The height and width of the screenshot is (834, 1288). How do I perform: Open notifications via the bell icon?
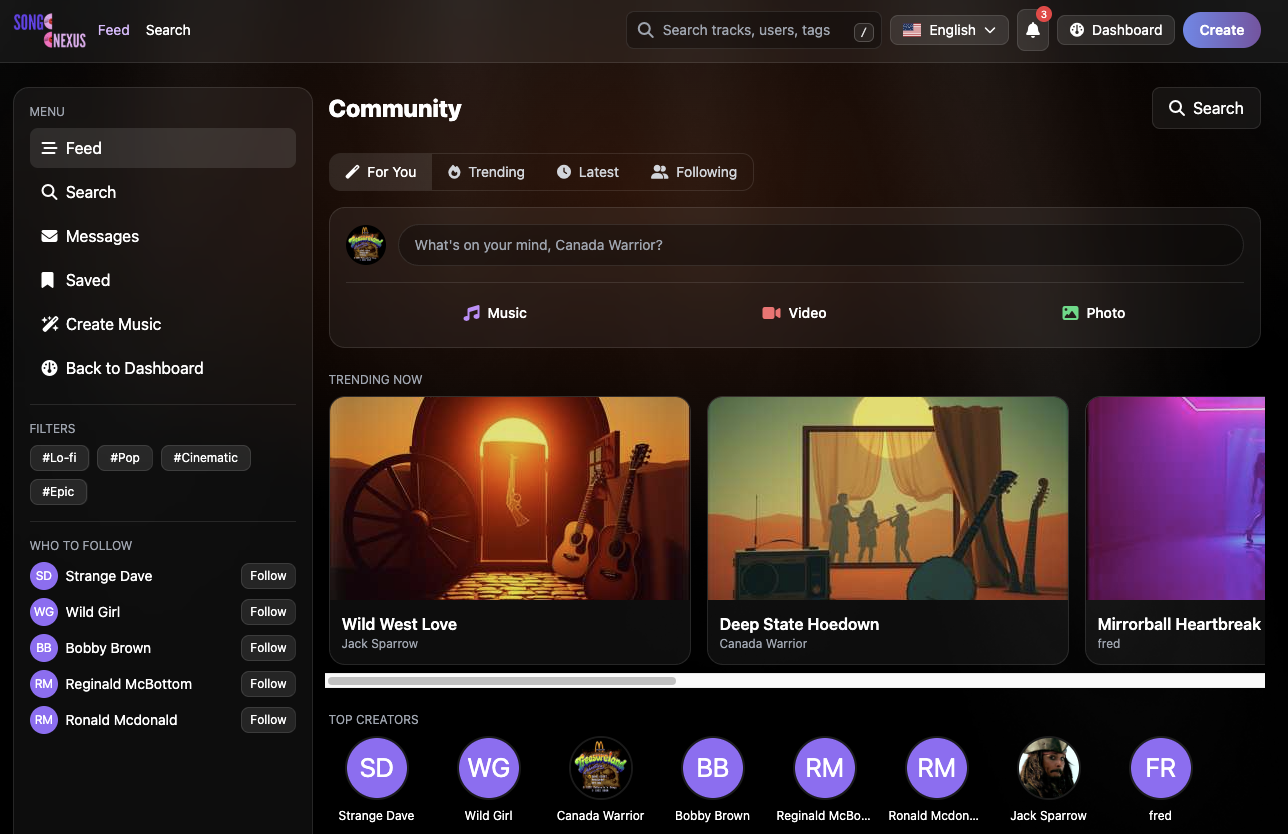coord(1032,30)
